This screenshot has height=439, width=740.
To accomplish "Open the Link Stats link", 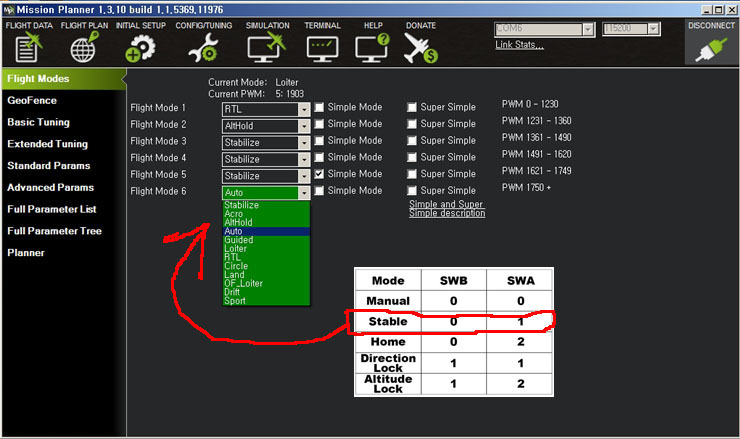I will 519,45.
